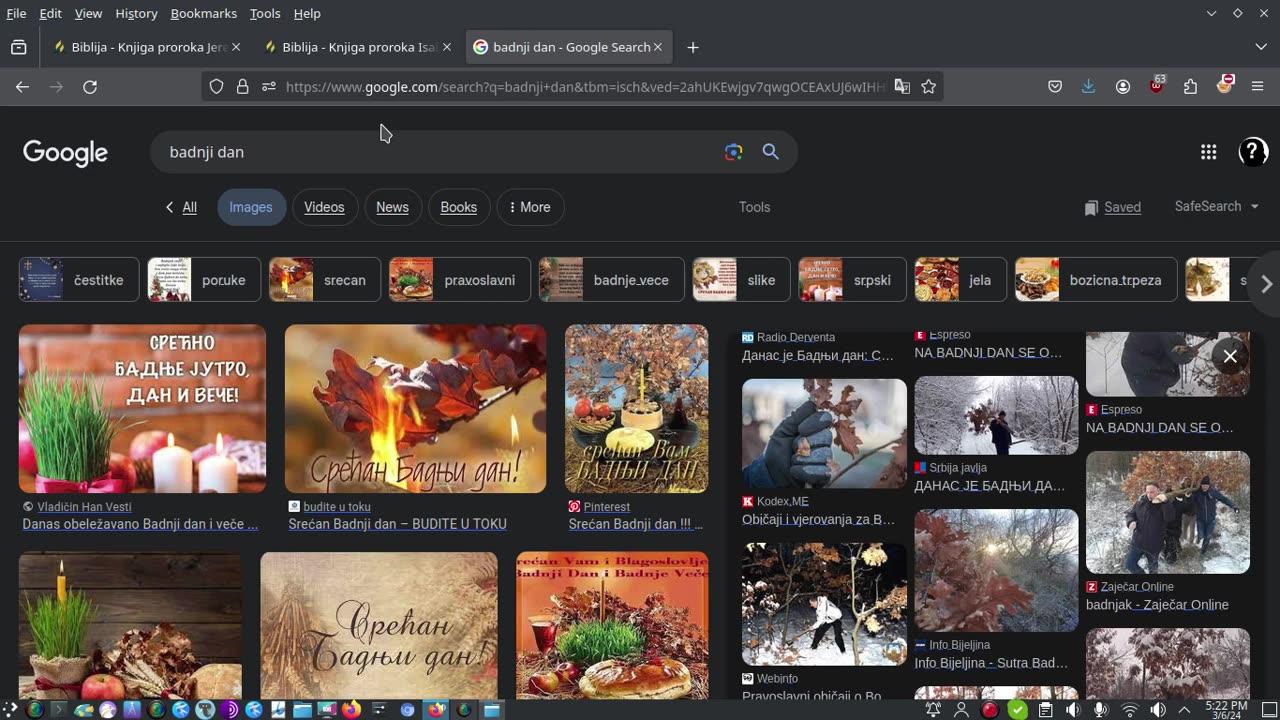
Task: Bookmark this page with star icon
Action: (929, 87)
